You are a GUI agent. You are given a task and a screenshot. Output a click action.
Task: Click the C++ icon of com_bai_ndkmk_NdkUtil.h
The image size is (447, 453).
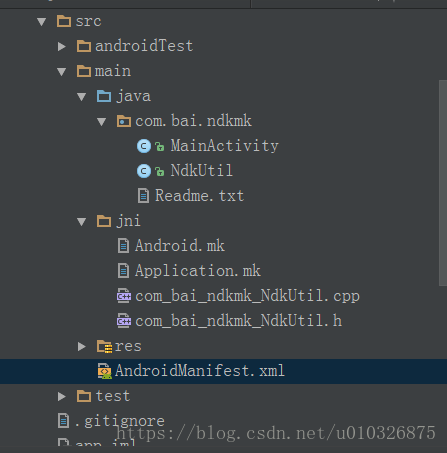(124, 321)
